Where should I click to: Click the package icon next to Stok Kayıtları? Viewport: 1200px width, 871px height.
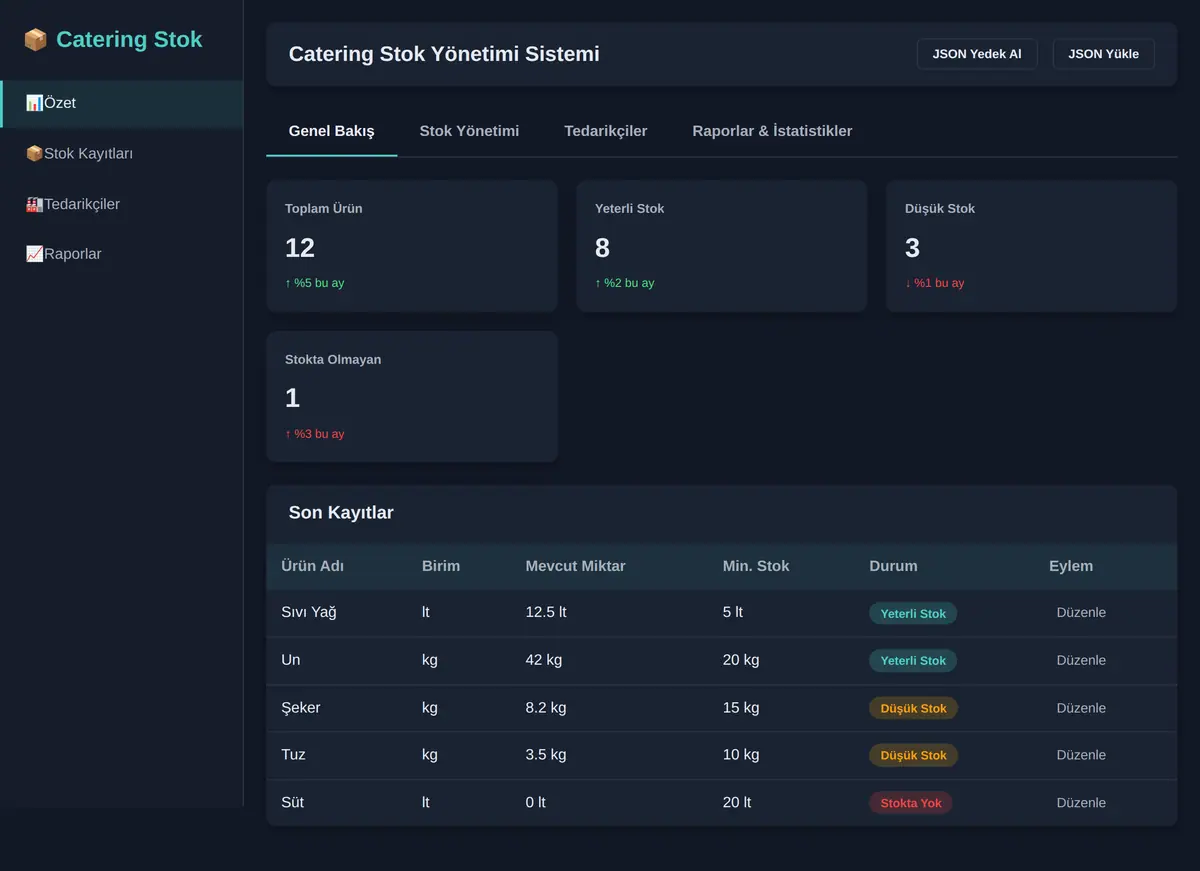coord(34,154)
